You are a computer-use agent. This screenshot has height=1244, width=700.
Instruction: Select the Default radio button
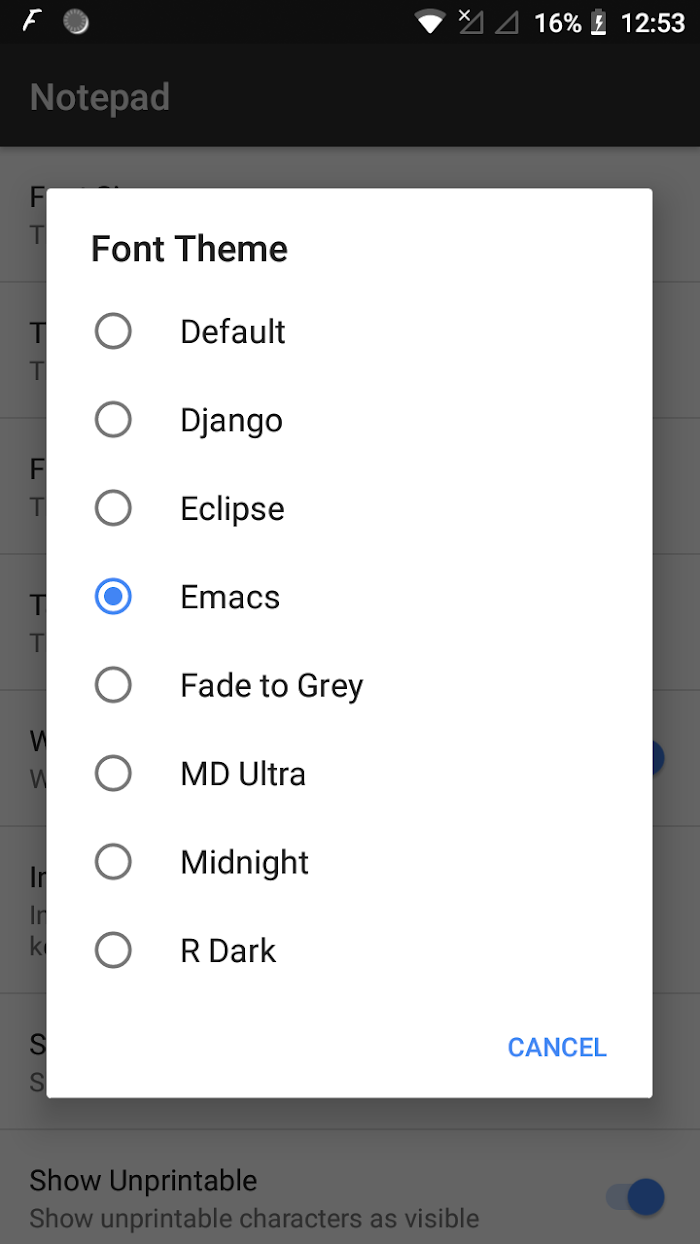point(113,332)
